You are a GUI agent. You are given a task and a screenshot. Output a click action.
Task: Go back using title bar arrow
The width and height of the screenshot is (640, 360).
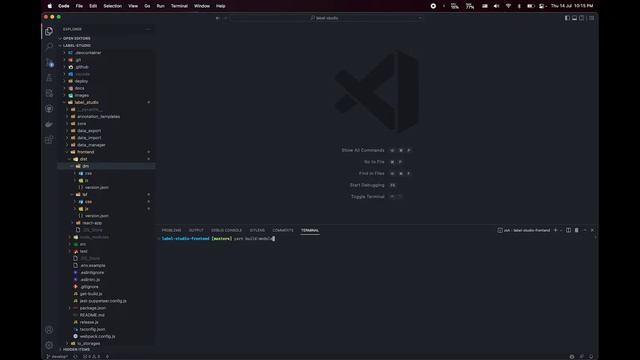[x=218, y=18]
